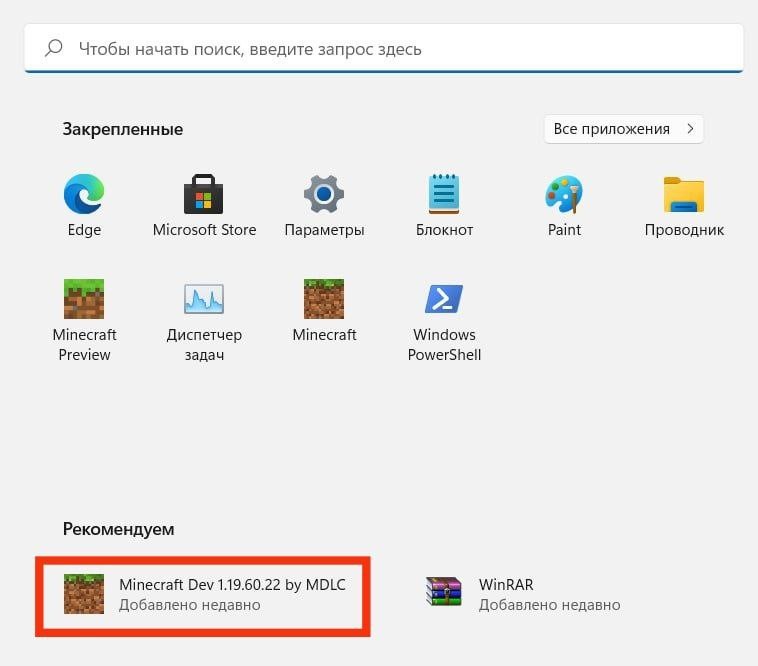Click the 'Рекомендуем' section heading
Image resolution: width=758 pixels, height=666 pixels.
118,528
